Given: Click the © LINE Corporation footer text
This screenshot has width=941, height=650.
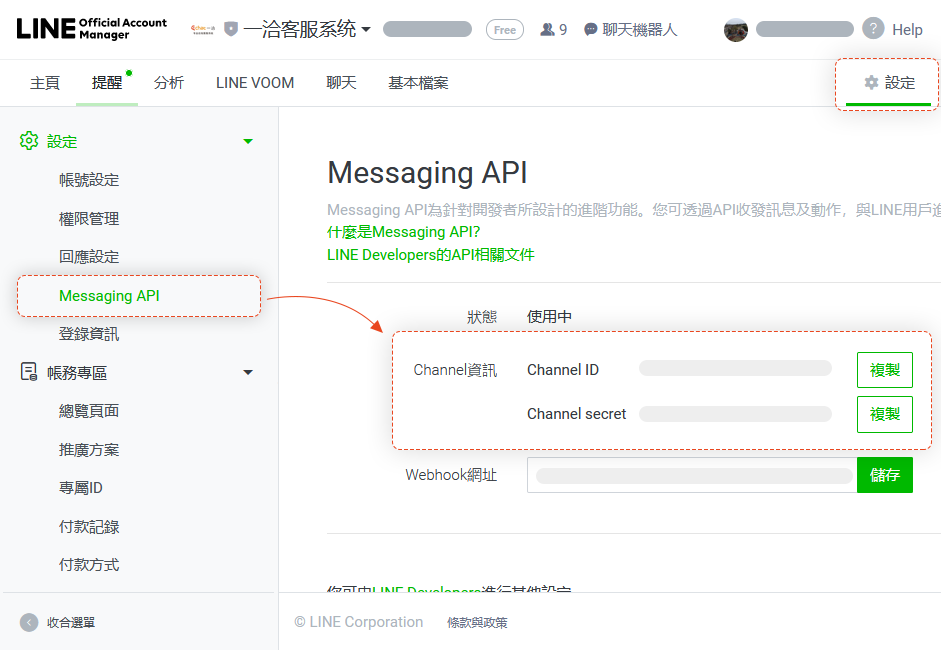Looking at the screenshot, I should (358, 622).
